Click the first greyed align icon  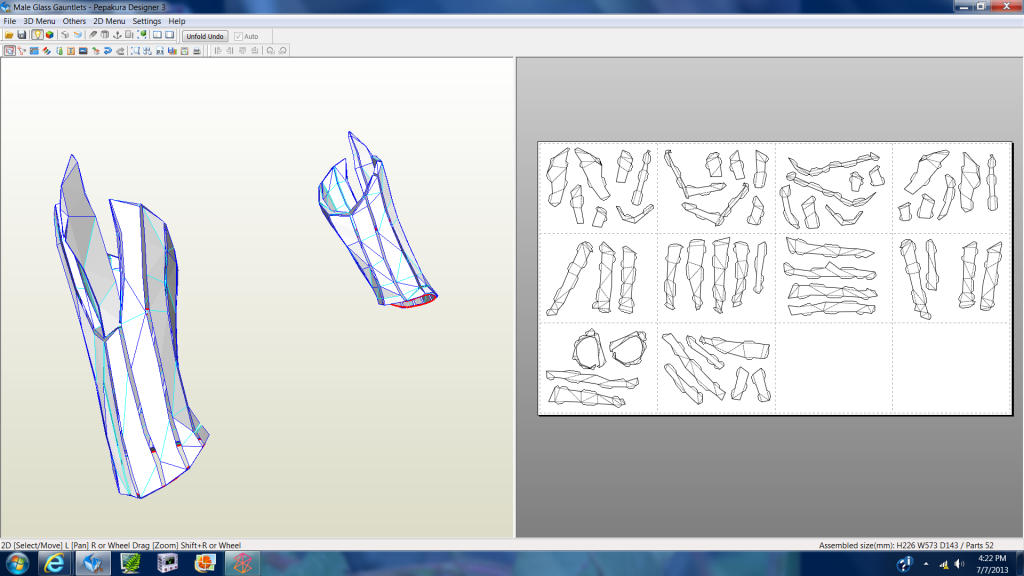tap(217, 50)
